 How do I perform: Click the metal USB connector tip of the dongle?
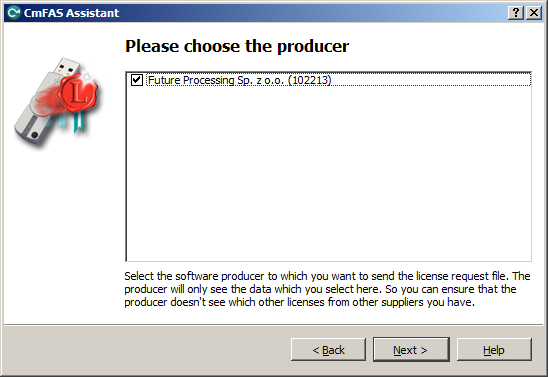(x=66, y=66)
